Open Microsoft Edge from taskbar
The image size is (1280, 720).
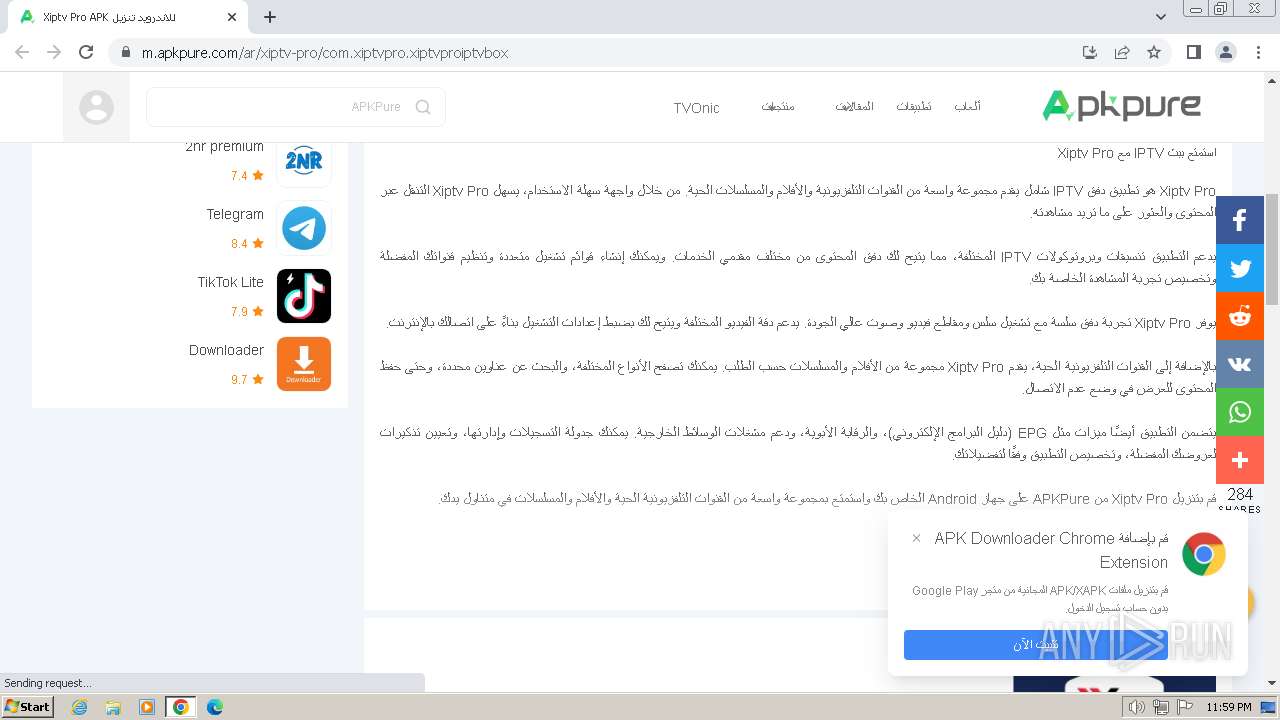[x=214, y=707]
